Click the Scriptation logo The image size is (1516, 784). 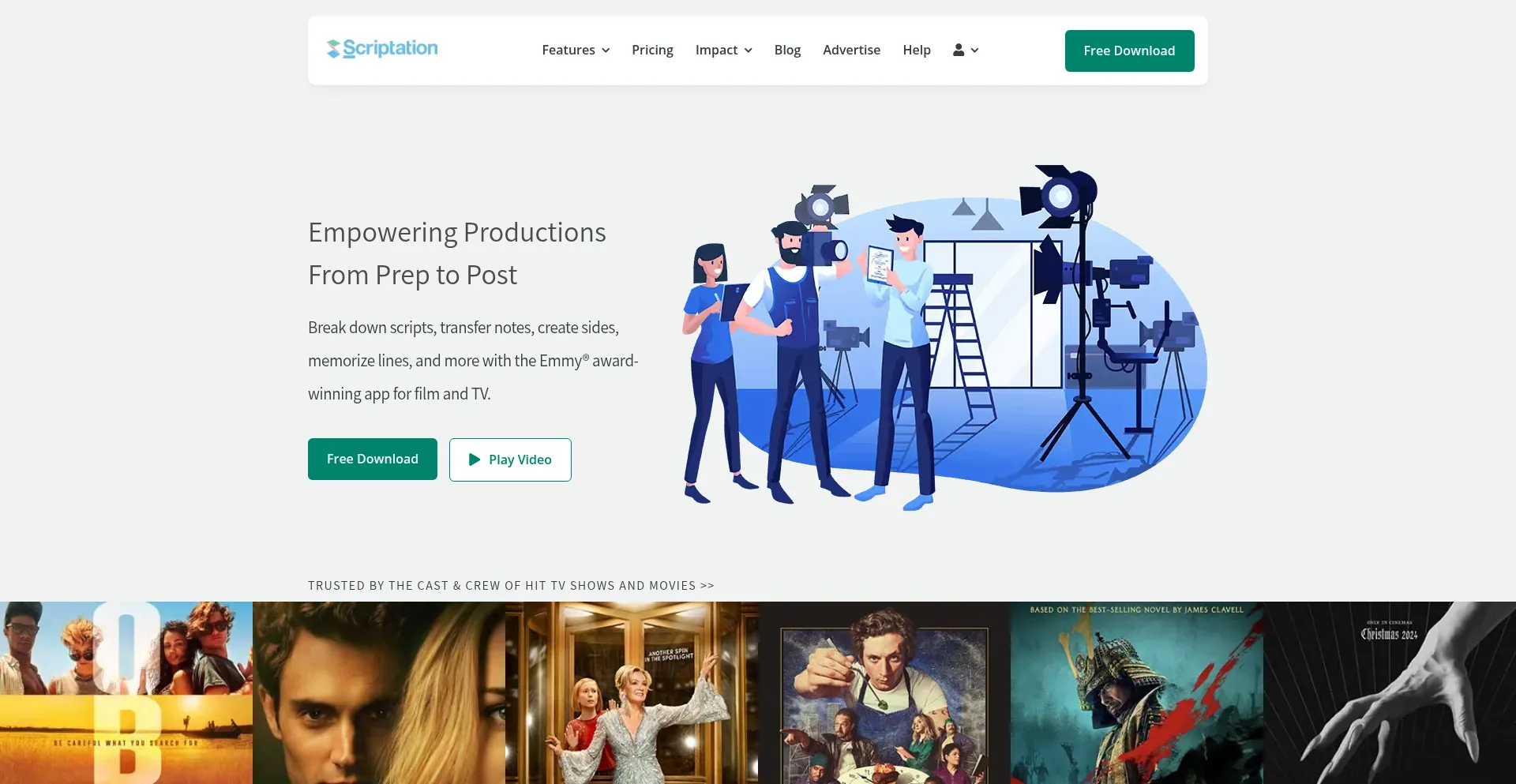[x=382, y=49]
